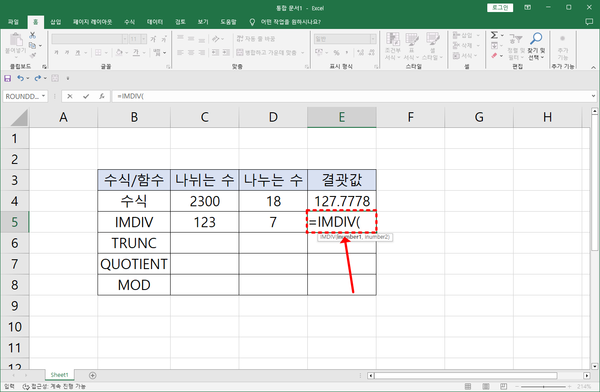600x392 pixels.
Task: Open the 수식 (Formulas) tab
Action: coord(129,22)
